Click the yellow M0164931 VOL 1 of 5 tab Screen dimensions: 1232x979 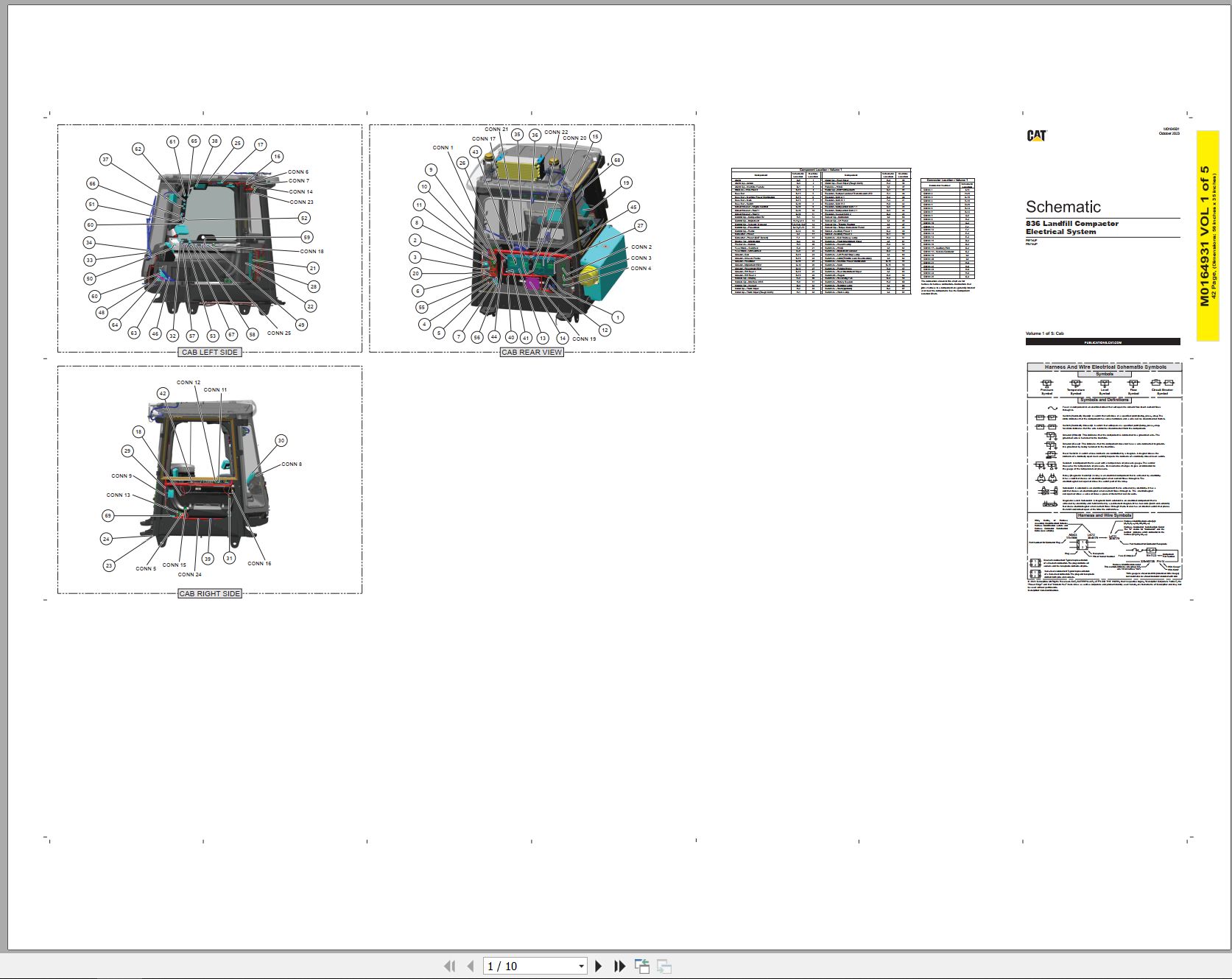coord(1208,236)
